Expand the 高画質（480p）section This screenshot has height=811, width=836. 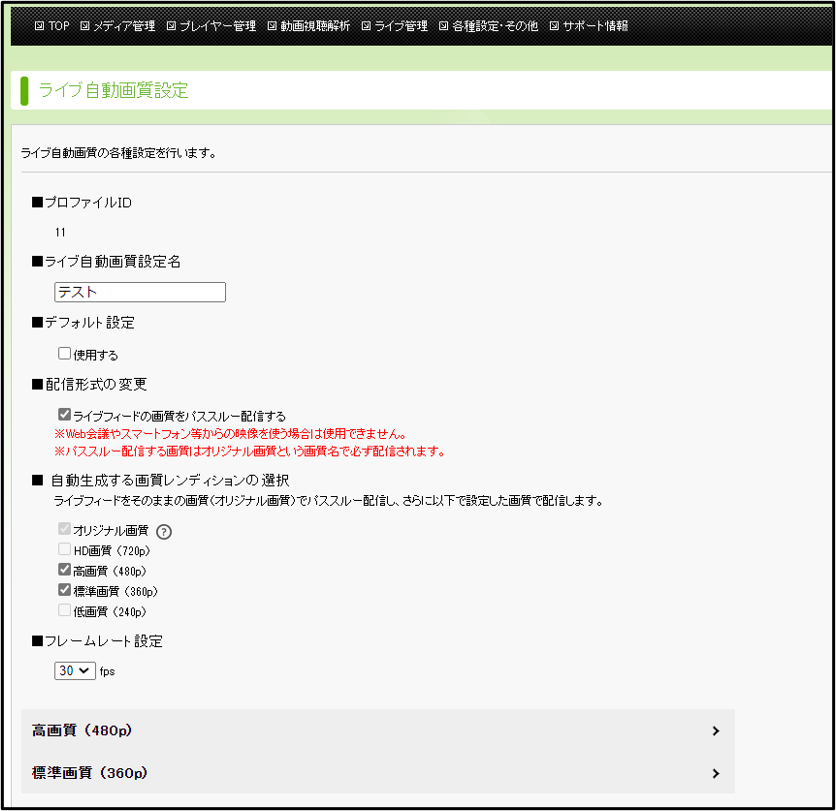point(377,730)
